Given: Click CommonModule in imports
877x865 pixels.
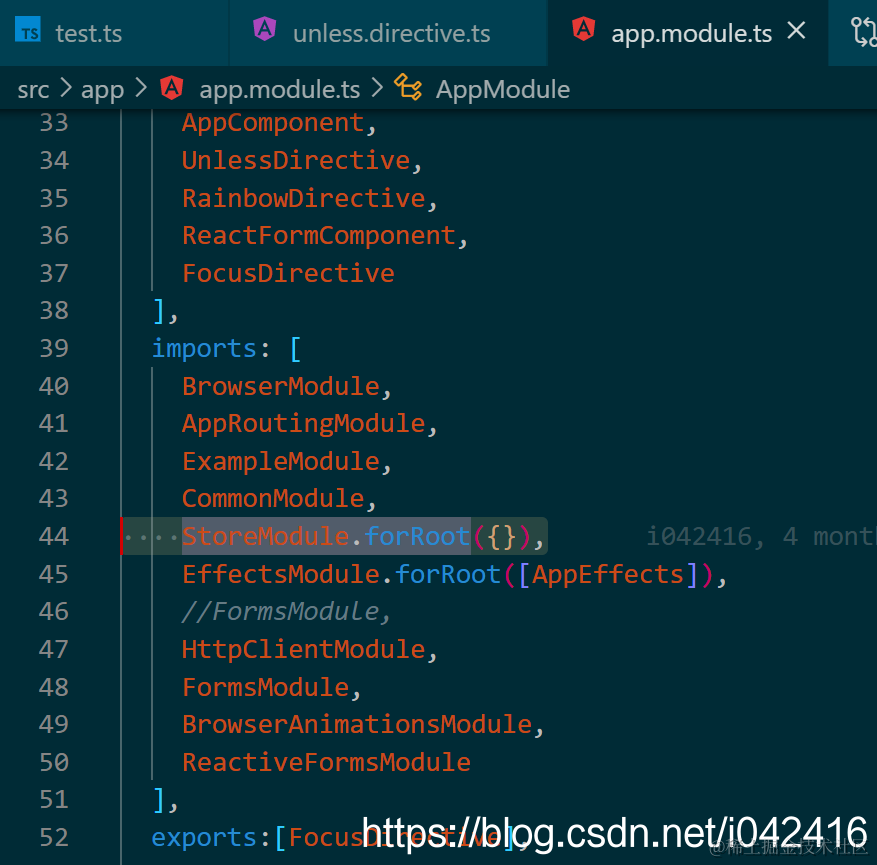Looking at the screenshot, I should point(273,499).
